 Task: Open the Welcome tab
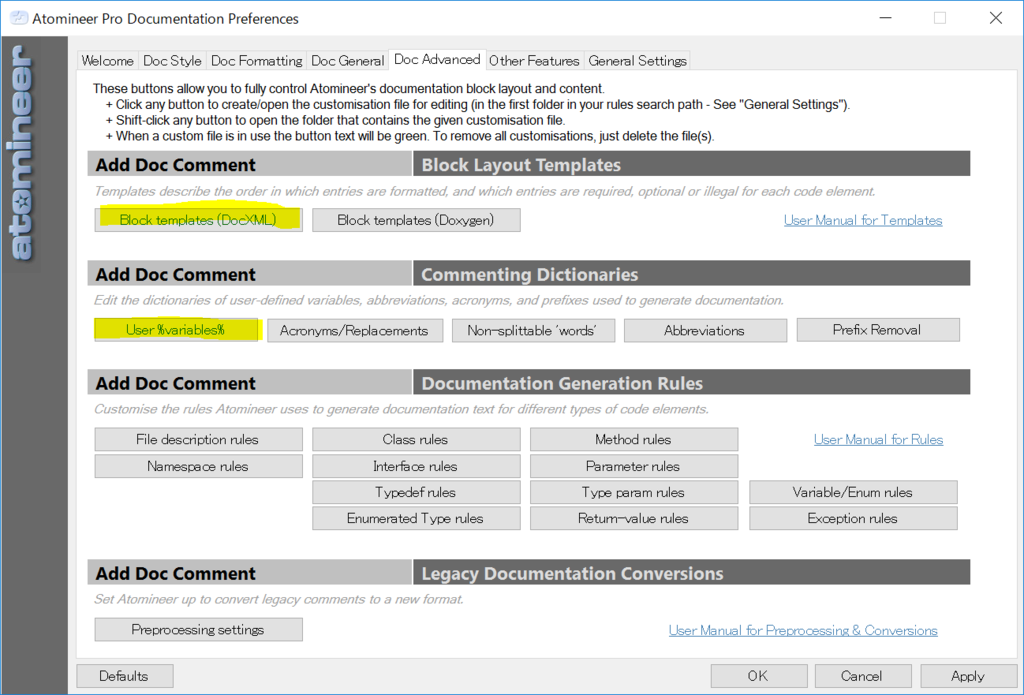click(x=107, y=61)
